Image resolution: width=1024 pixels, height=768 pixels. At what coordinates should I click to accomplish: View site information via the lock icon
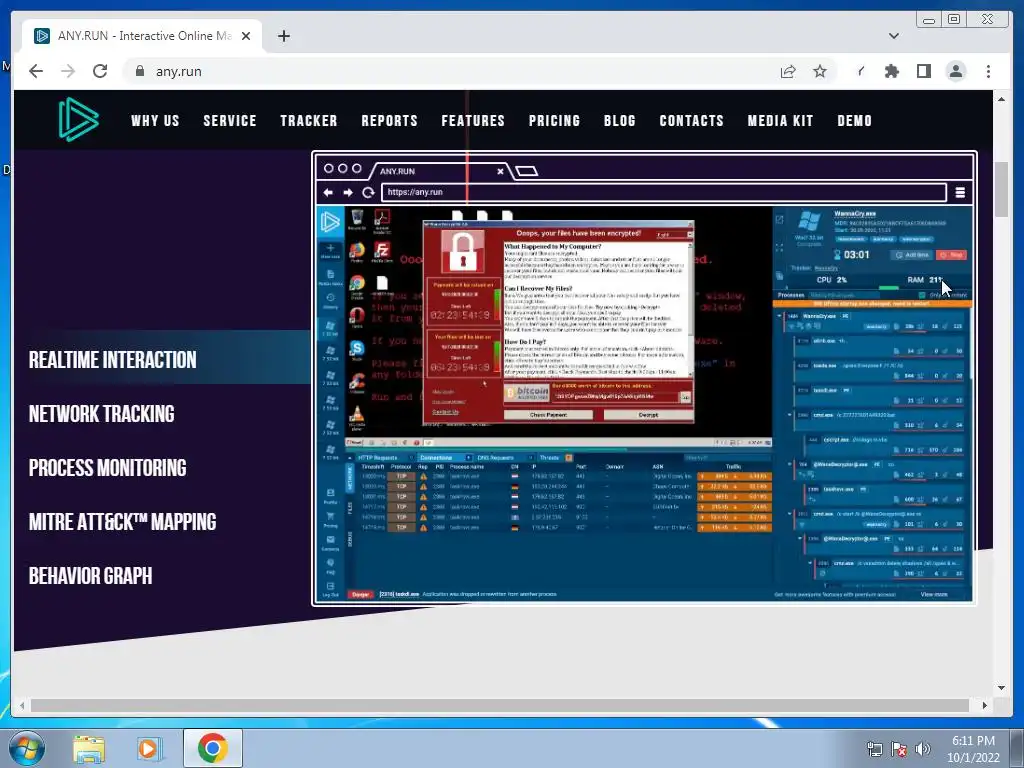(x=139, y=71)
